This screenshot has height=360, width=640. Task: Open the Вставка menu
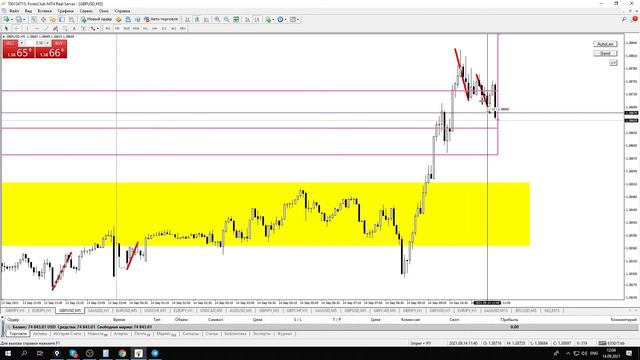pos(44,11)
